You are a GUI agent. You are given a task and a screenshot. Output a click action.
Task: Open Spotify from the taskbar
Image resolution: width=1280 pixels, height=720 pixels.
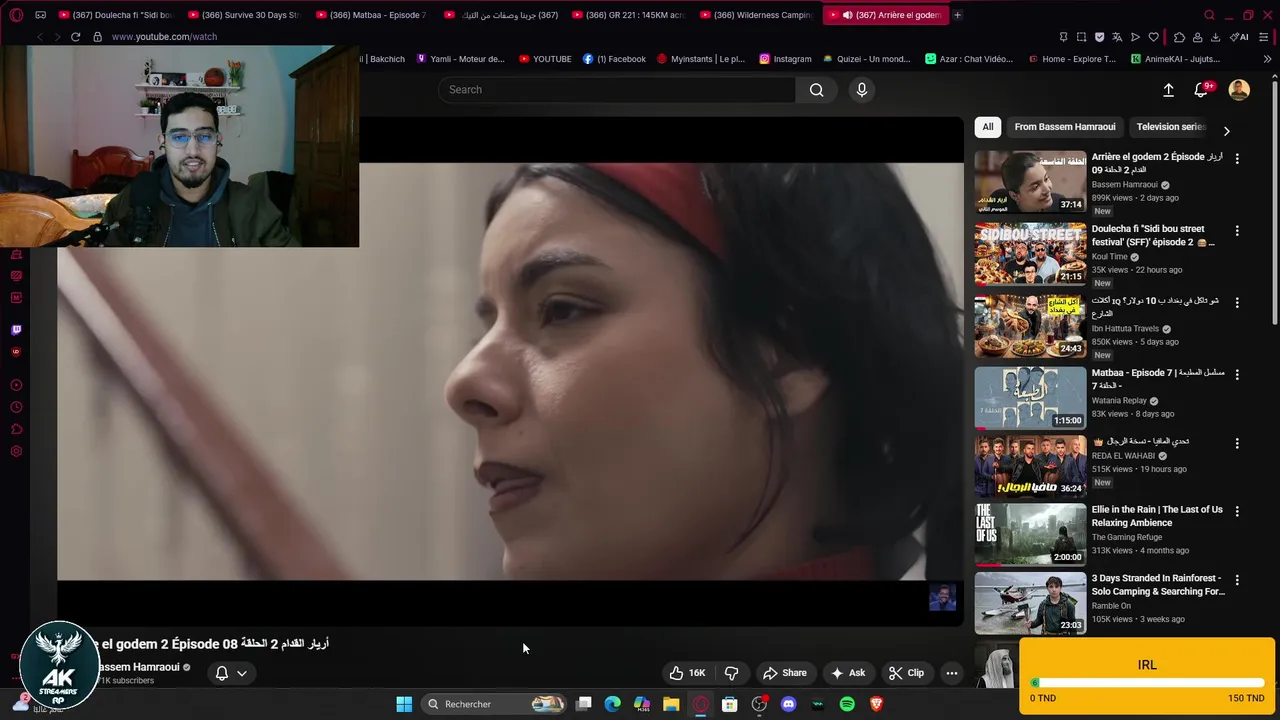point(847,704)
